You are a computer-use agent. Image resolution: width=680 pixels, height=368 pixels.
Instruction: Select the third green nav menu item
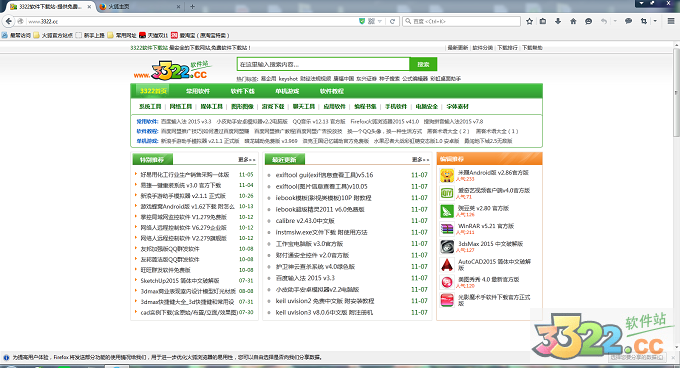click(242, 91)
